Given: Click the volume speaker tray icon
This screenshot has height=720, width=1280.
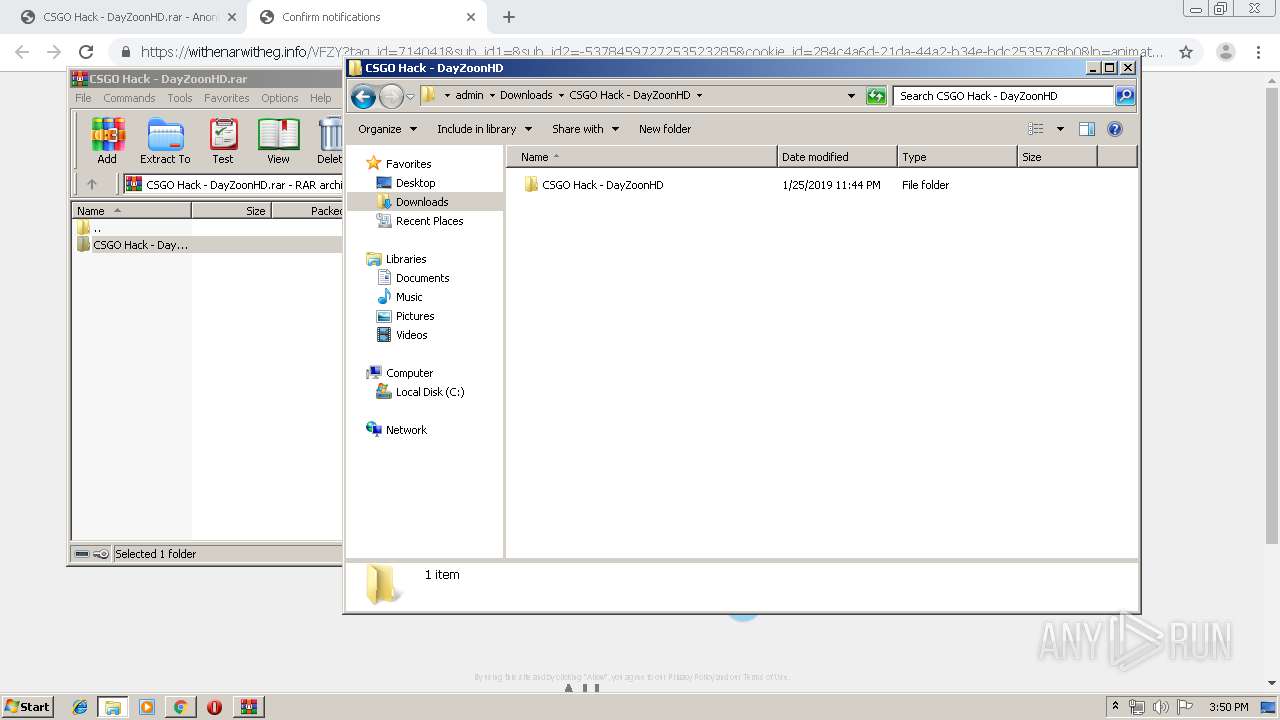Looking at the screenshot, I should tap(1161, 707).
